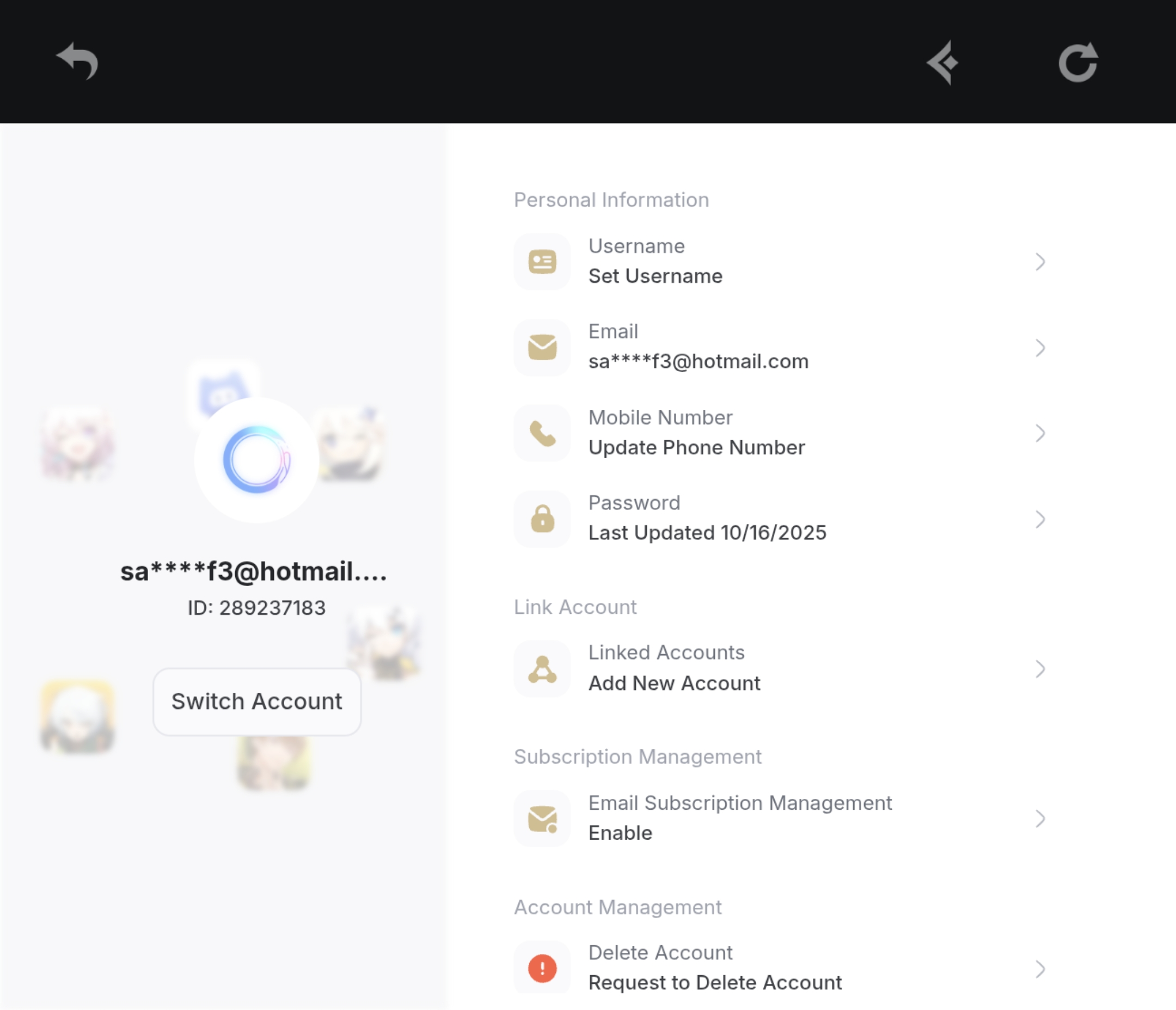Click the Mobile Number phone icon

tap(542, 434)
